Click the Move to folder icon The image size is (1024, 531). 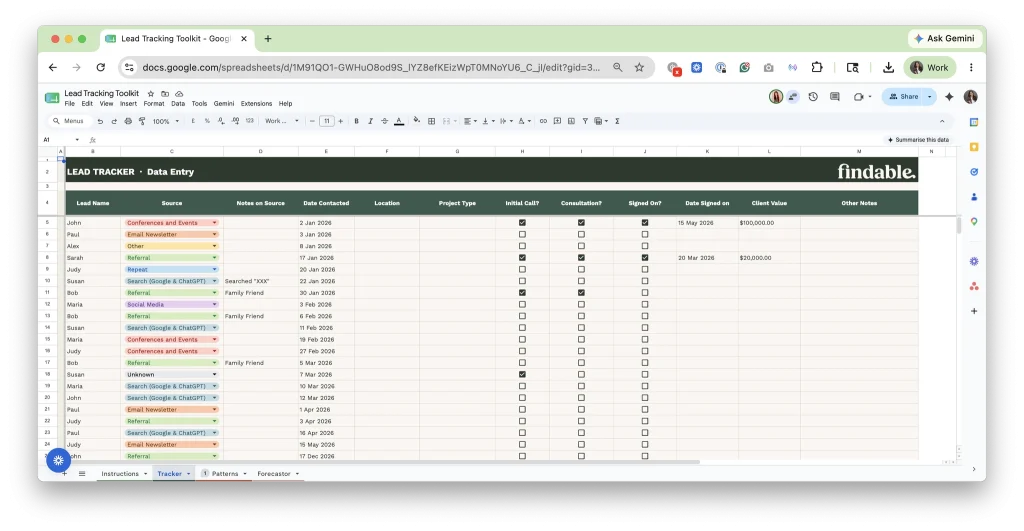(x=165, y=93)
